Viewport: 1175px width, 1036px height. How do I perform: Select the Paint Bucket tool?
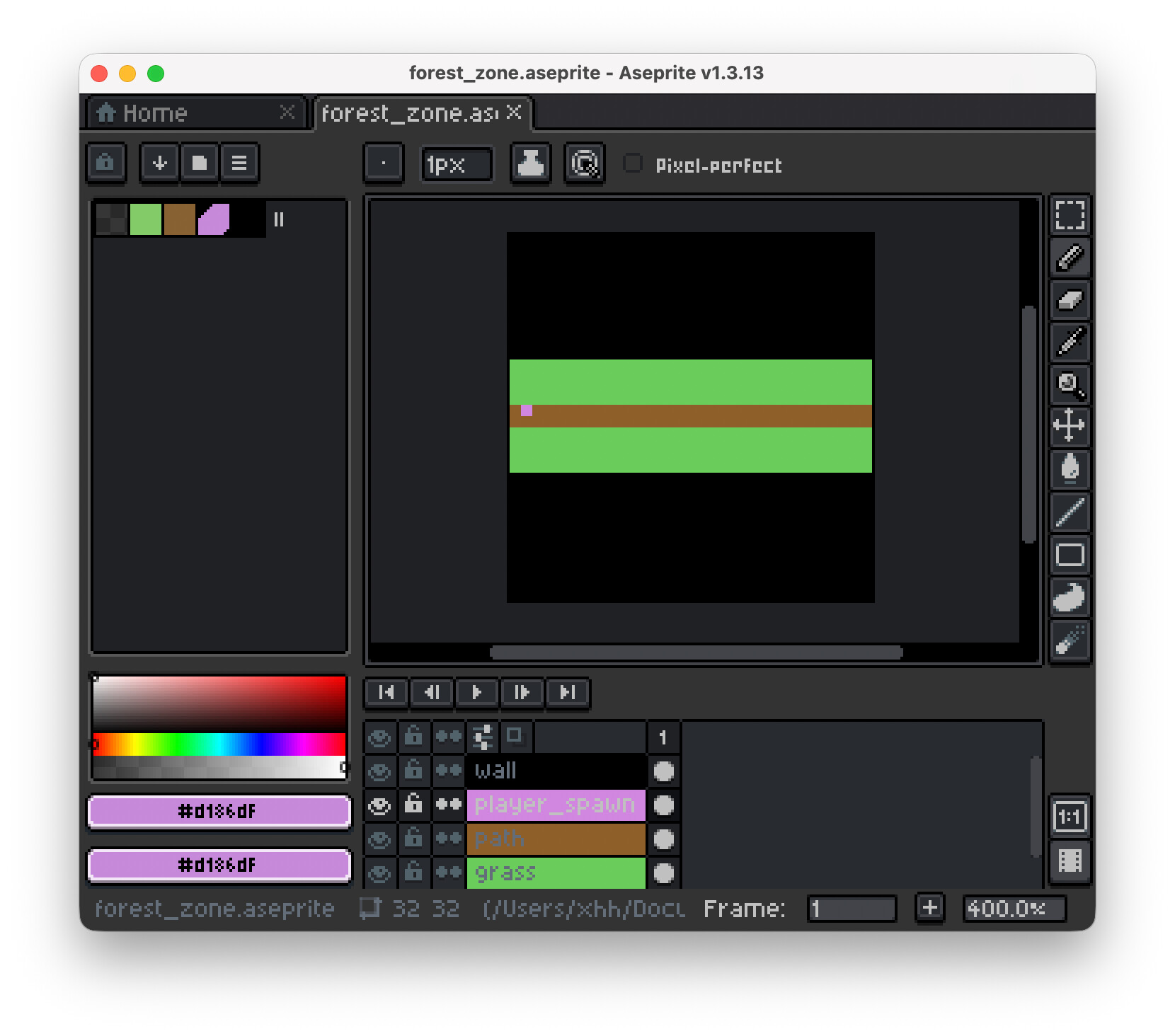(1070, 468)
